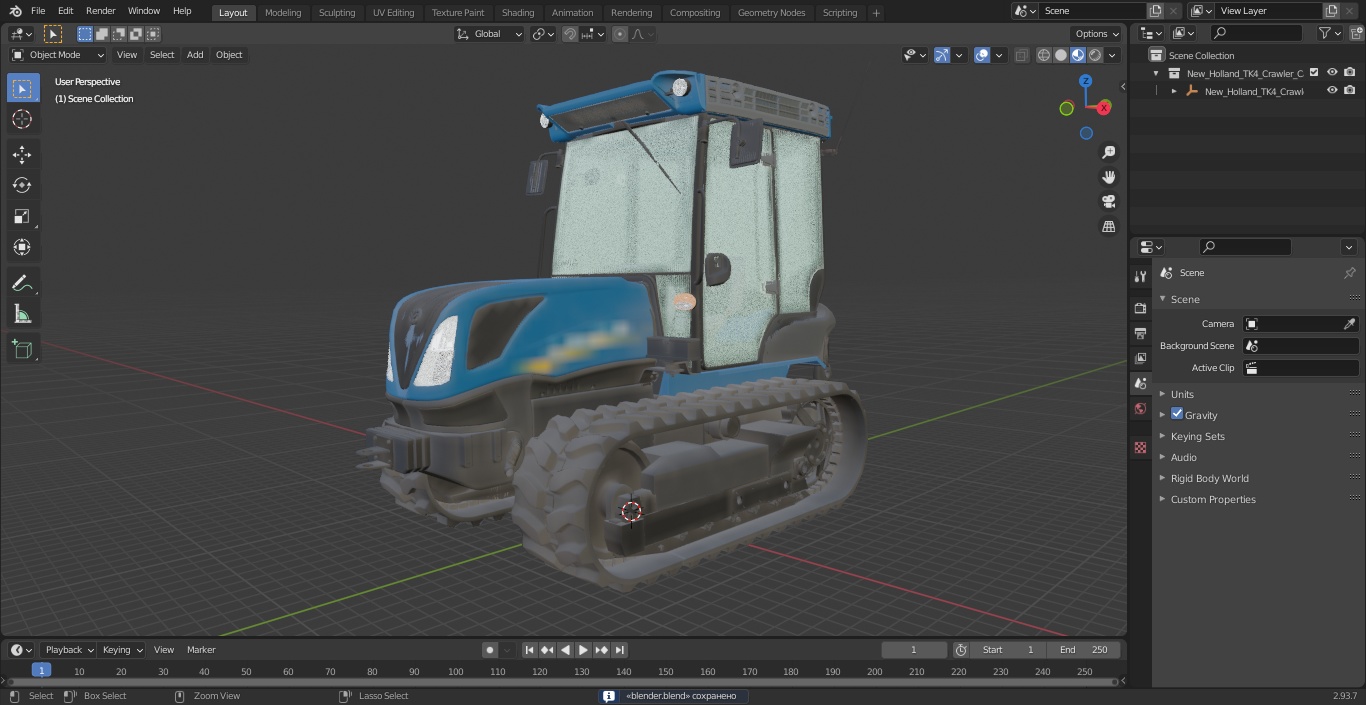Collapse the New_Holland_TK4_Crawler_C collection
The width and height of the screenshot is (1366, 705).
point(1156,73)
